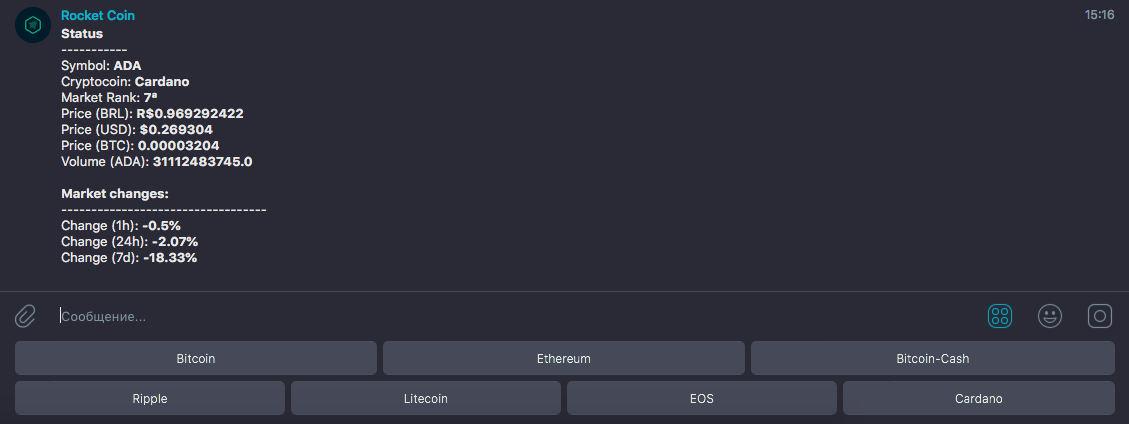This screenshot has height=424, width=1129.
Task: Open the Rocket Coin avatar
Action: click(x=33, y=25)
